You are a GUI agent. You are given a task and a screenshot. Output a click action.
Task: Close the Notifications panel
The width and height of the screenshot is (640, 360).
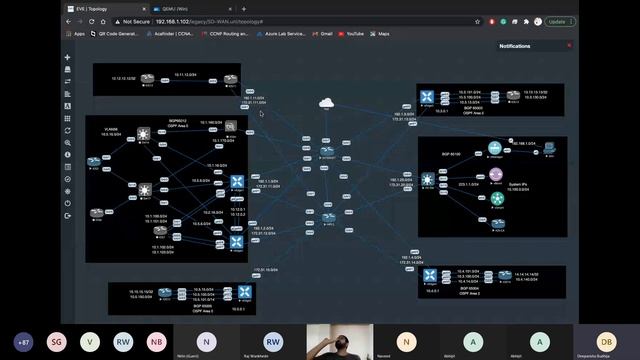pyautogui.click(x=569, y=45)
